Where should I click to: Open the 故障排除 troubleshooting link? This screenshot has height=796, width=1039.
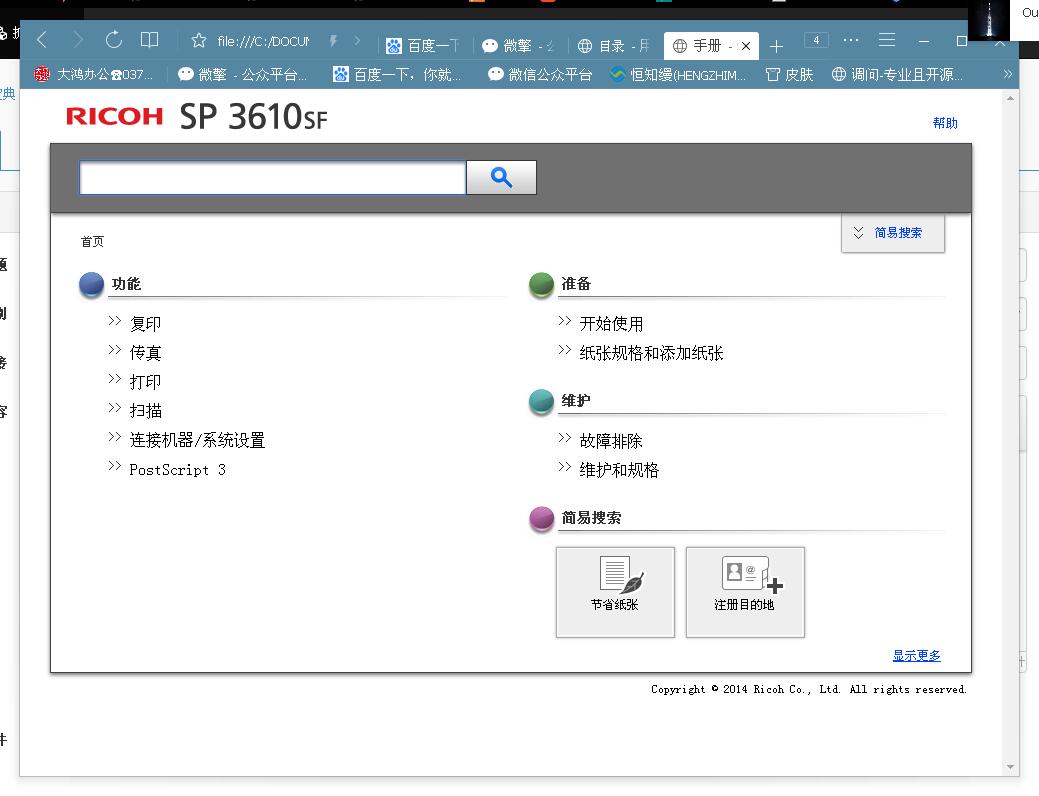[610, 441]
